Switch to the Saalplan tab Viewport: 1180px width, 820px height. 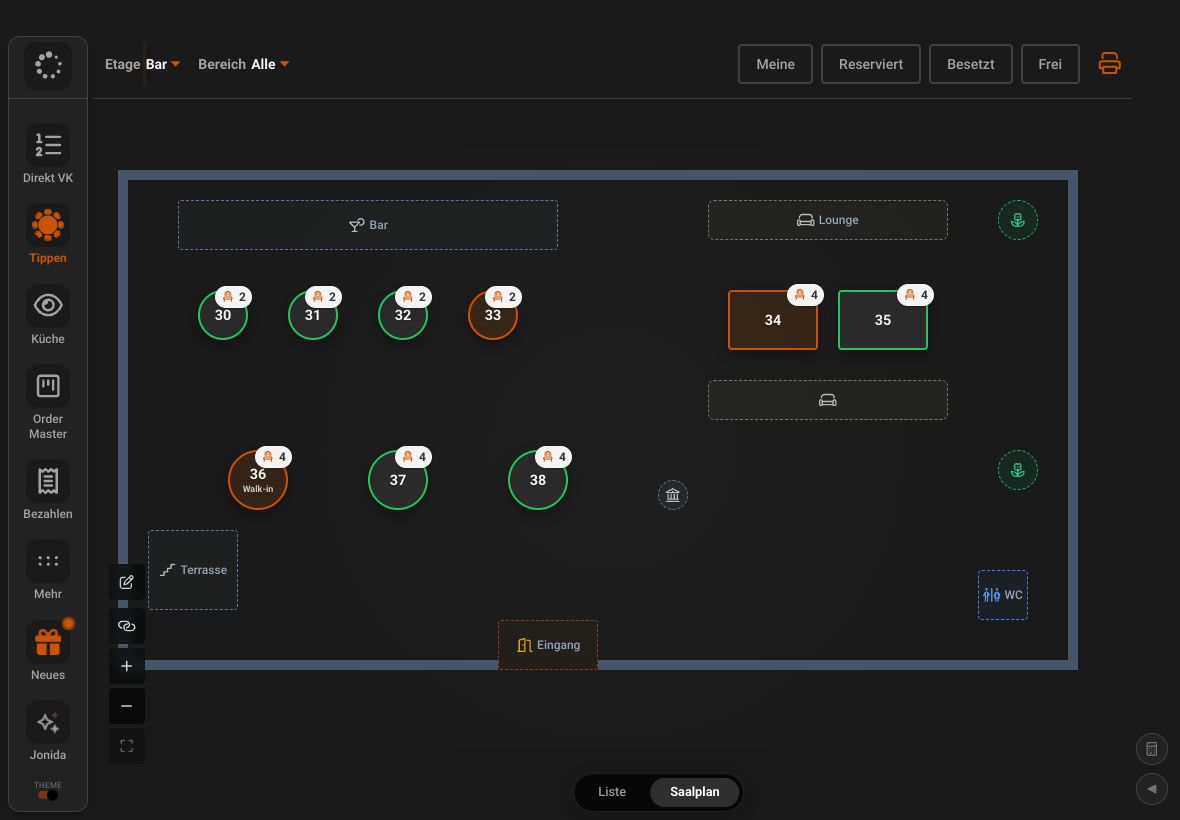tap(695, 791)
